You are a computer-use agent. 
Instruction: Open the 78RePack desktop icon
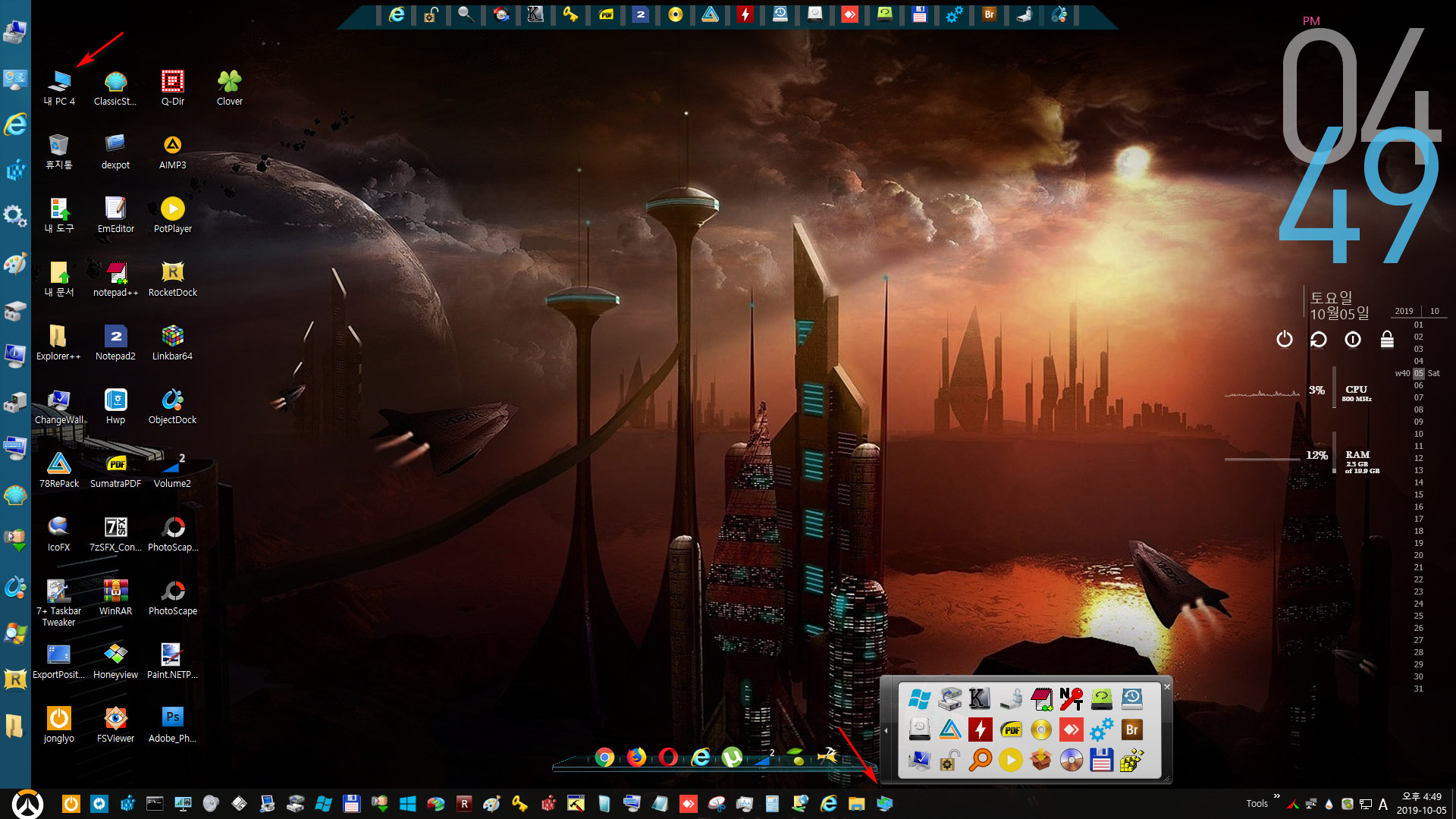(x=58, y=469)
